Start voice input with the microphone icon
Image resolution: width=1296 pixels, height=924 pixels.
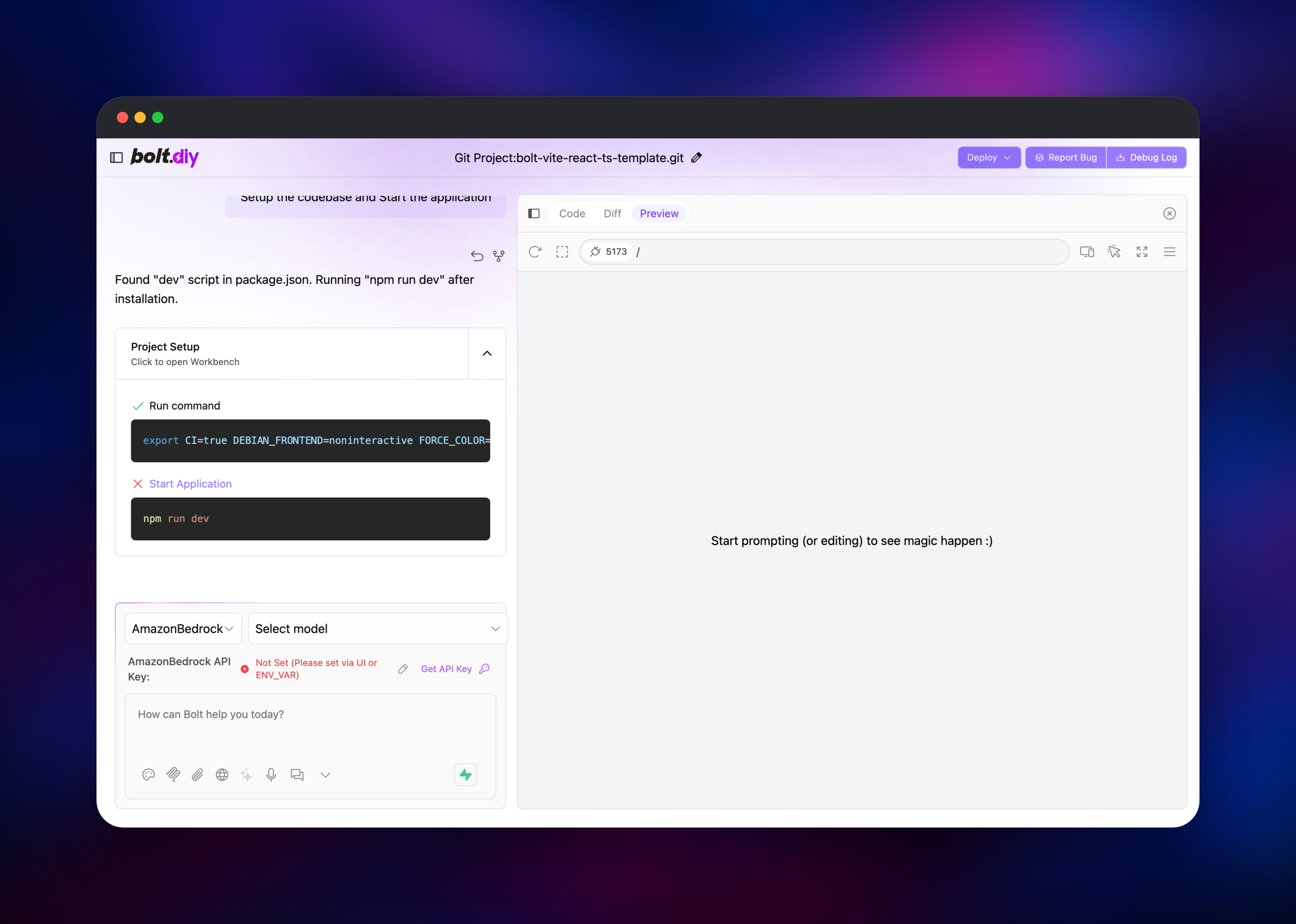[271, 775]
